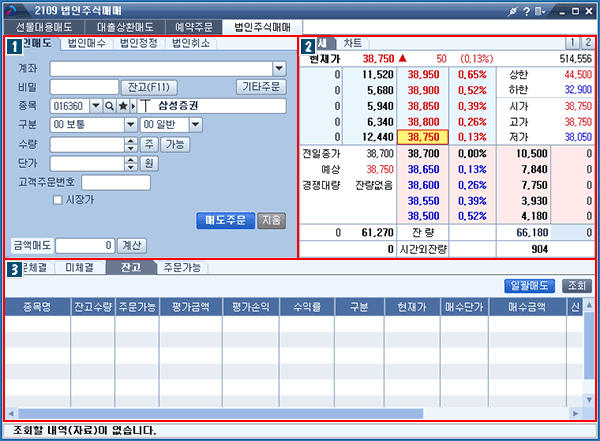Click the 일괄매도 button
The height and width of the screenshot is (441, 600).
click(x=530, y=285)
